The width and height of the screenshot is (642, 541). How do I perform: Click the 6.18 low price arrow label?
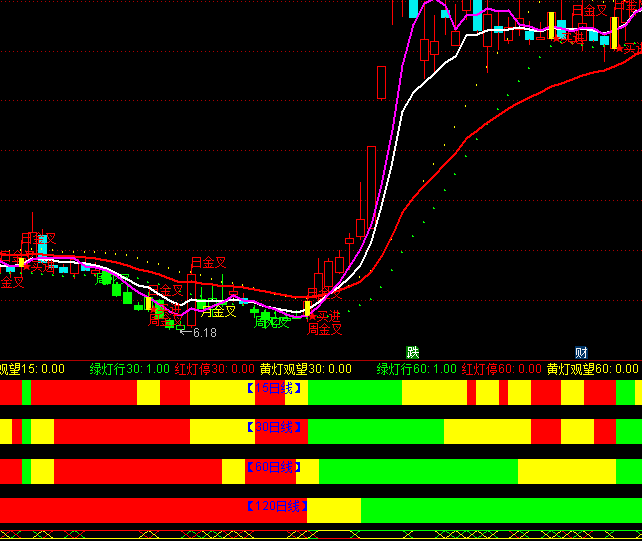203,332
